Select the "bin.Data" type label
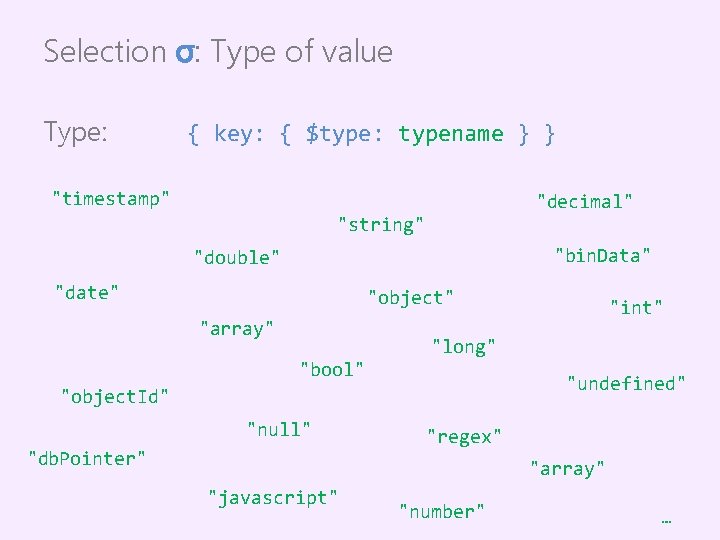This screenshot has height=540, width=720. tap(603, 255)
